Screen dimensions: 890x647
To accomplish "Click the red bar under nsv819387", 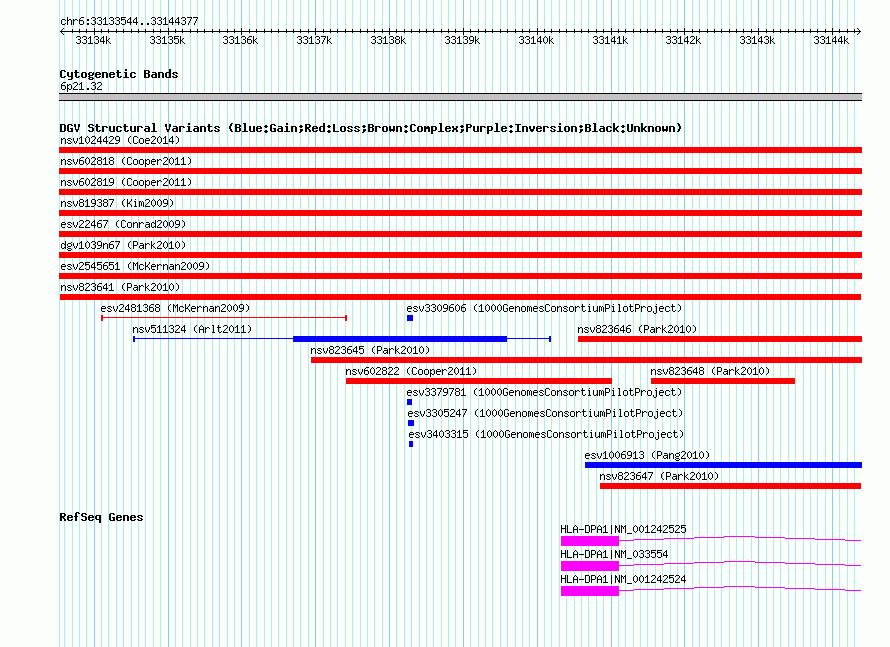I will pos(460,213).
